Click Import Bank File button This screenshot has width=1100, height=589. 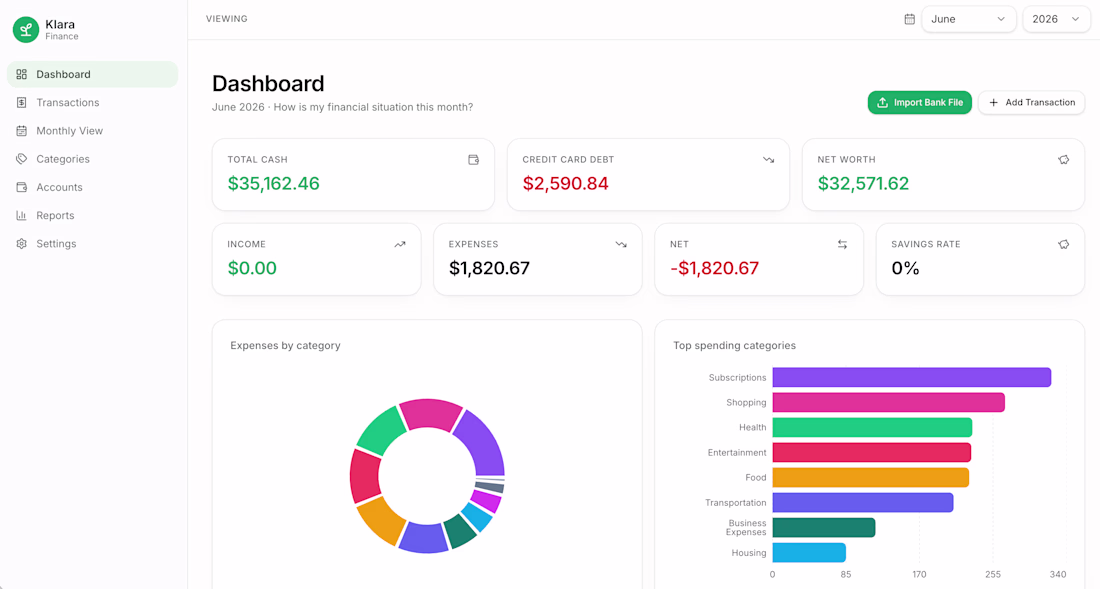(920, 102)
